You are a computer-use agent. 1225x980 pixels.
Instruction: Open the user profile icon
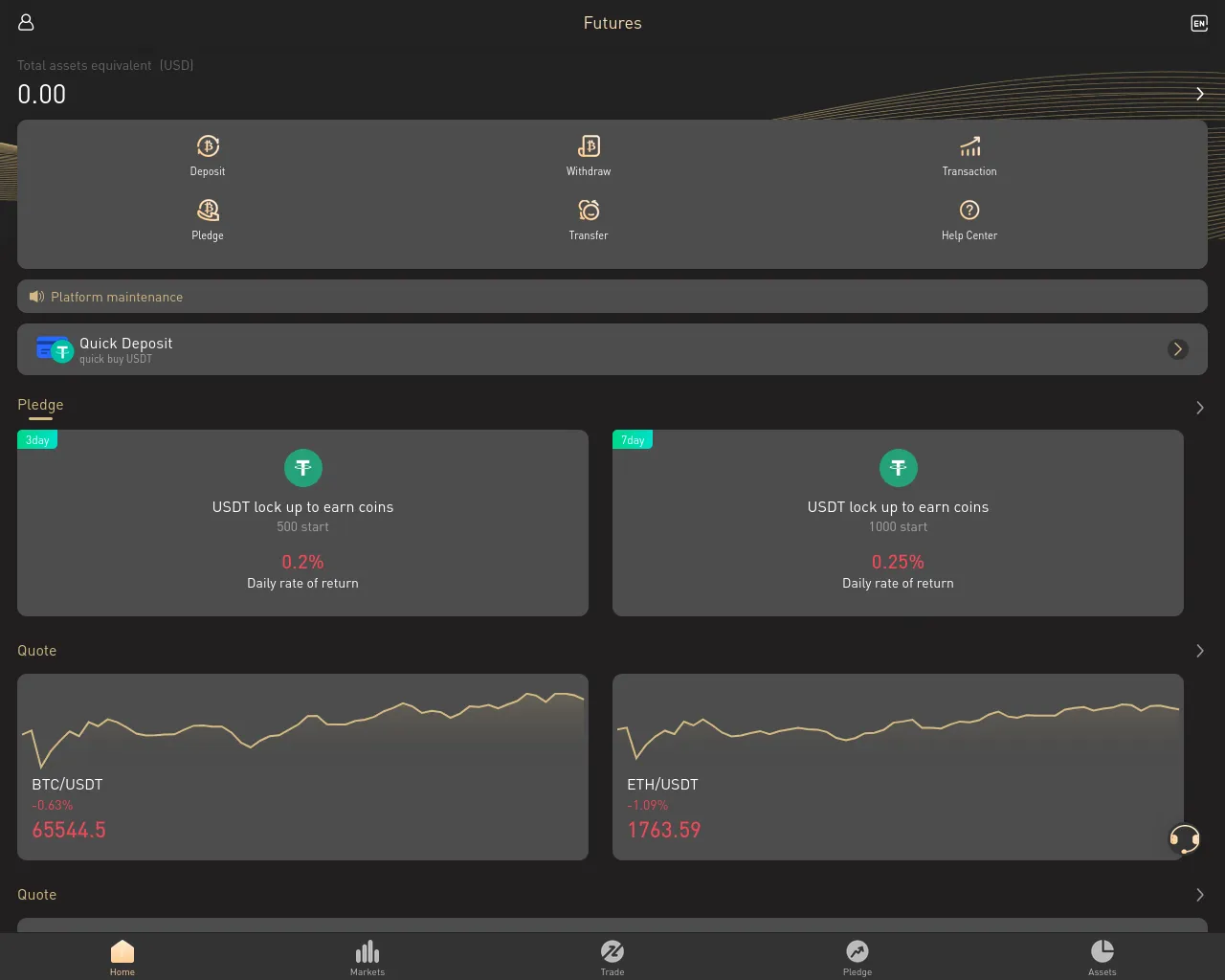click(26, 22)
